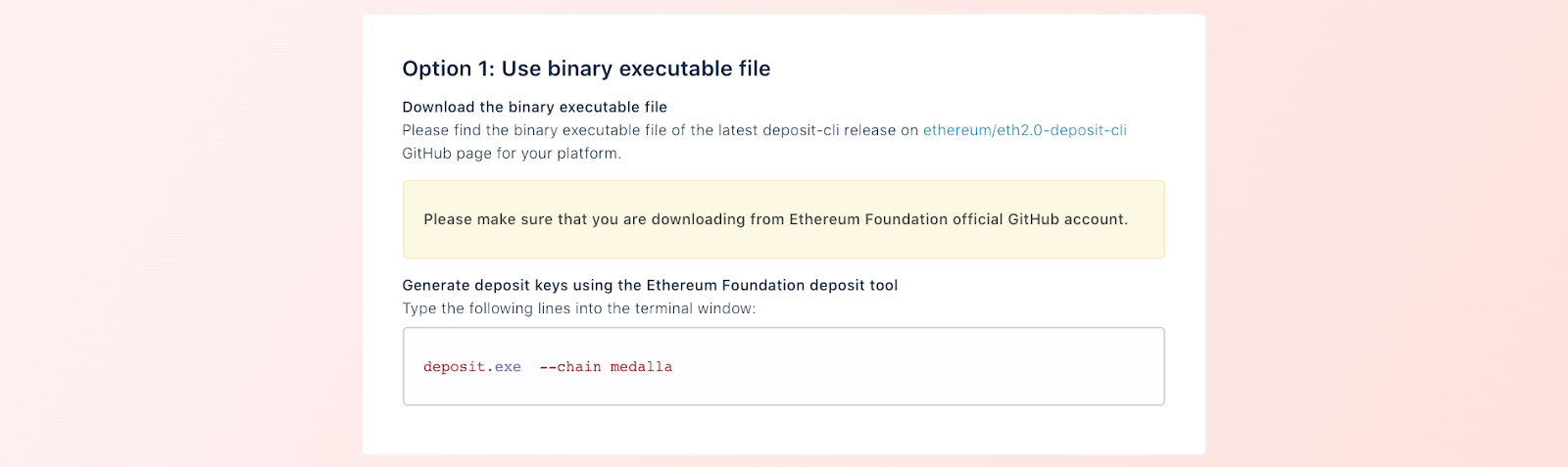This screenshot has width=1568, height=467.
Task: Click the "--chain" flag in the code
Action: [570, 367]
